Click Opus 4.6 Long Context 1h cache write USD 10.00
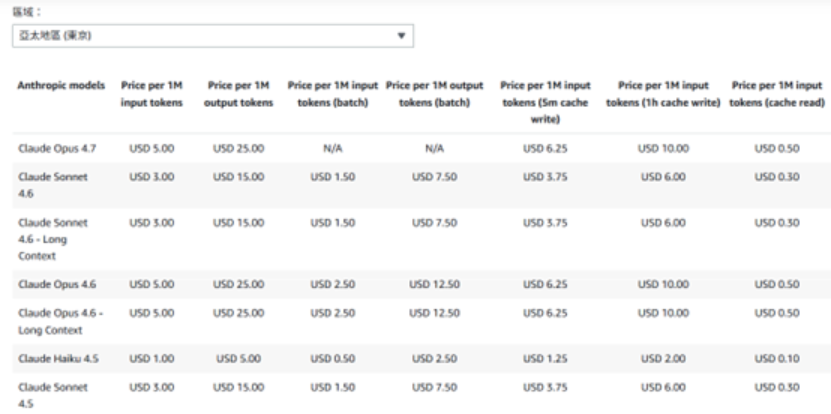Image resolution: width=831 pixels, height=414 pixels. coord(664,313)
